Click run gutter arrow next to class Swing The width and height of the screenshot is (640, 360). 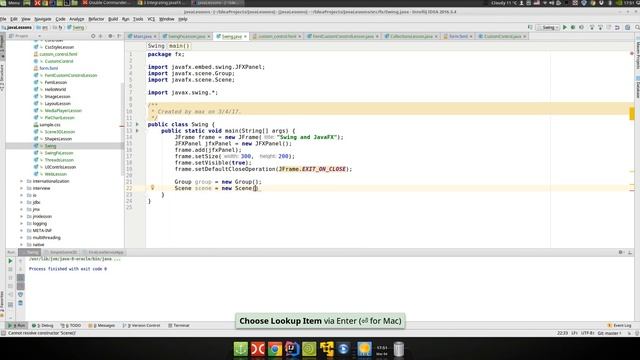click(x=137, y=124)
